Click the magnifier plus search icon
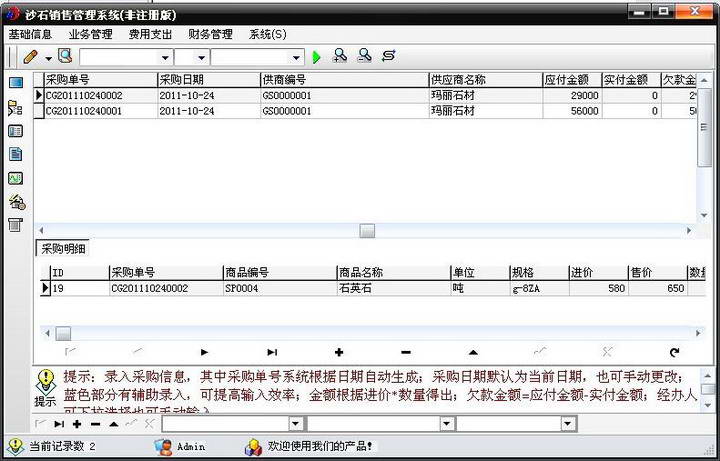Image resolution: width=720 pixels, height=461 pixels. pos(340,56)
